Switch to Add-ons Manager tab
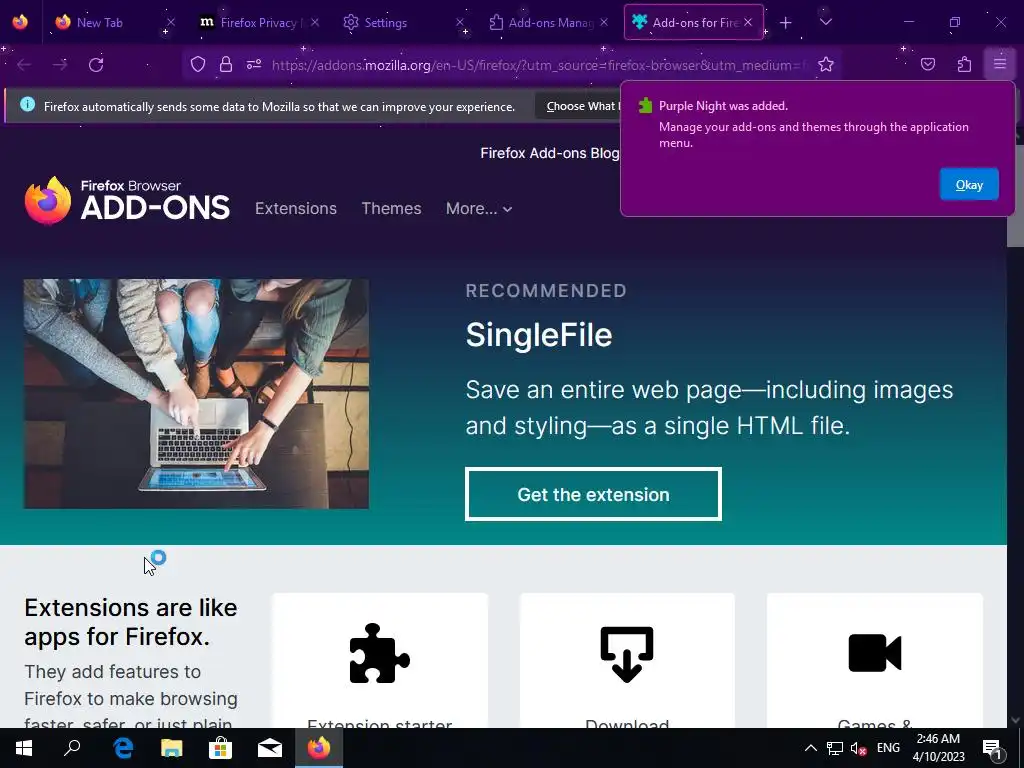The width and height of the screenshot is (1024, 768). click(x=549, y=22)
